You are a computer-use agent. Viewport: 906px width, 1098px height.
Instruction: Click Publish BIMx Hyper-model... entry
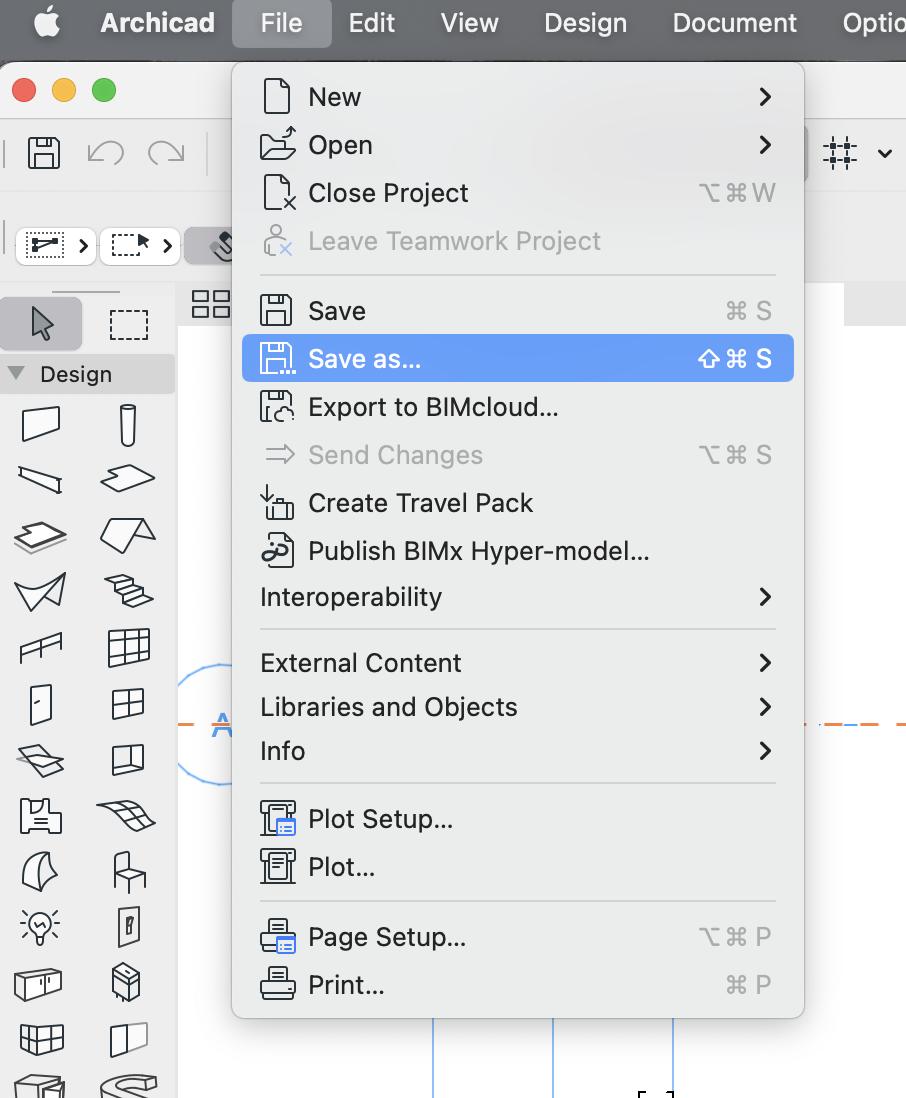(x=478, y=551)
